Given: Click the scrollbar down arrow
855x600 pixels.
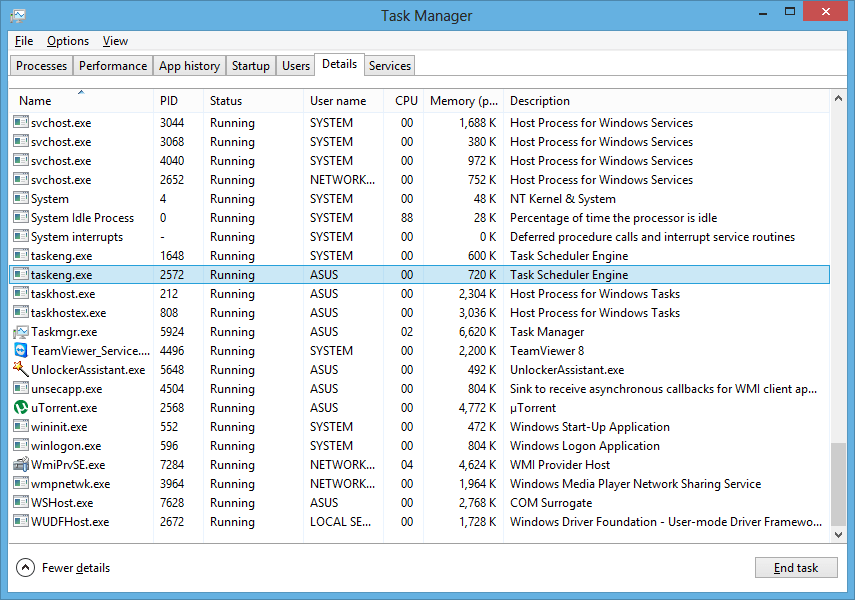Looking at the screenshot, I should [x=838, y=534].
